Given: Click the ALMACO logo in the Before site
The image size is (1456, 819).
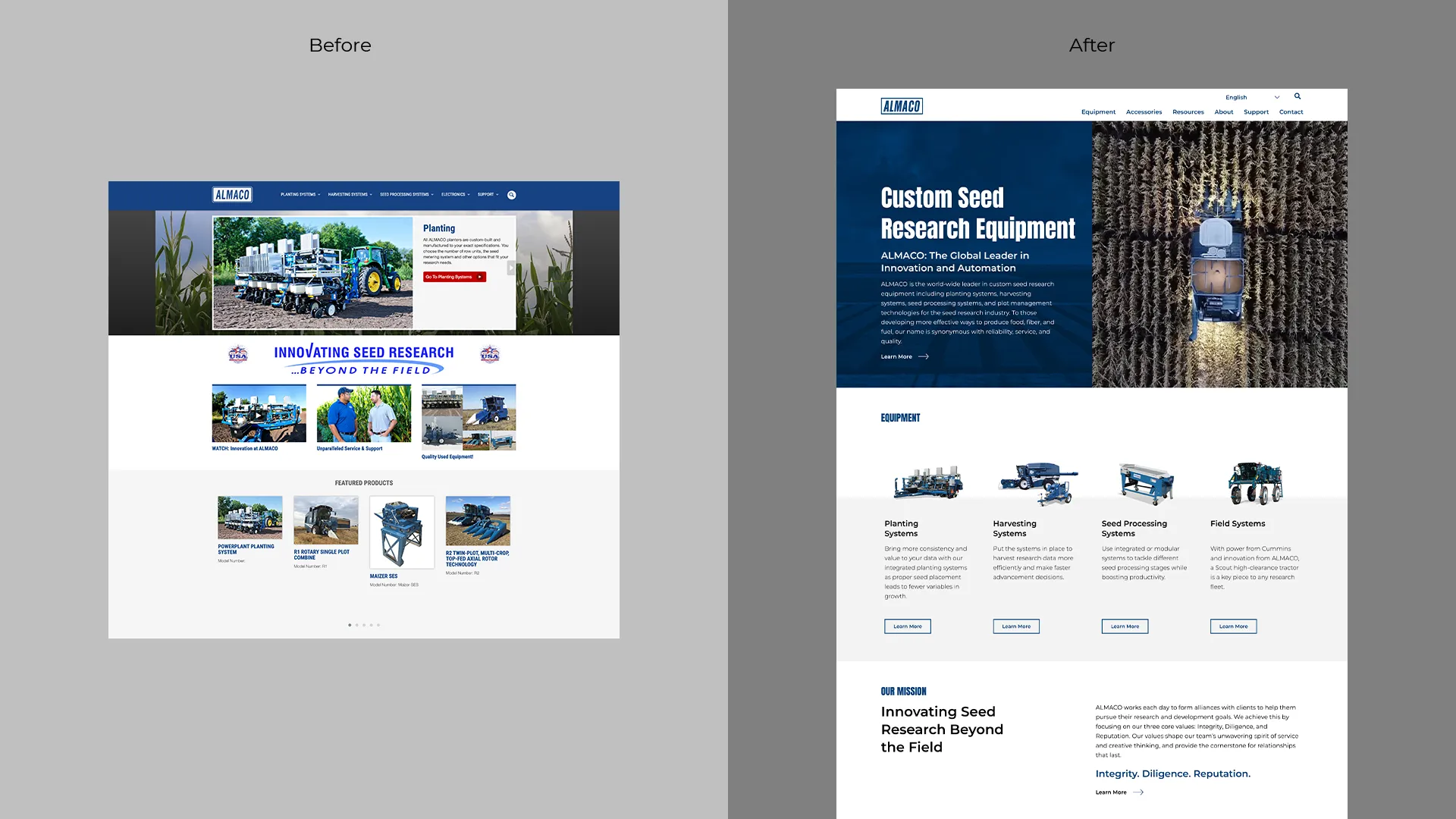Looking at the screenshot, I should pyautogui.click(x=232, y=195).
